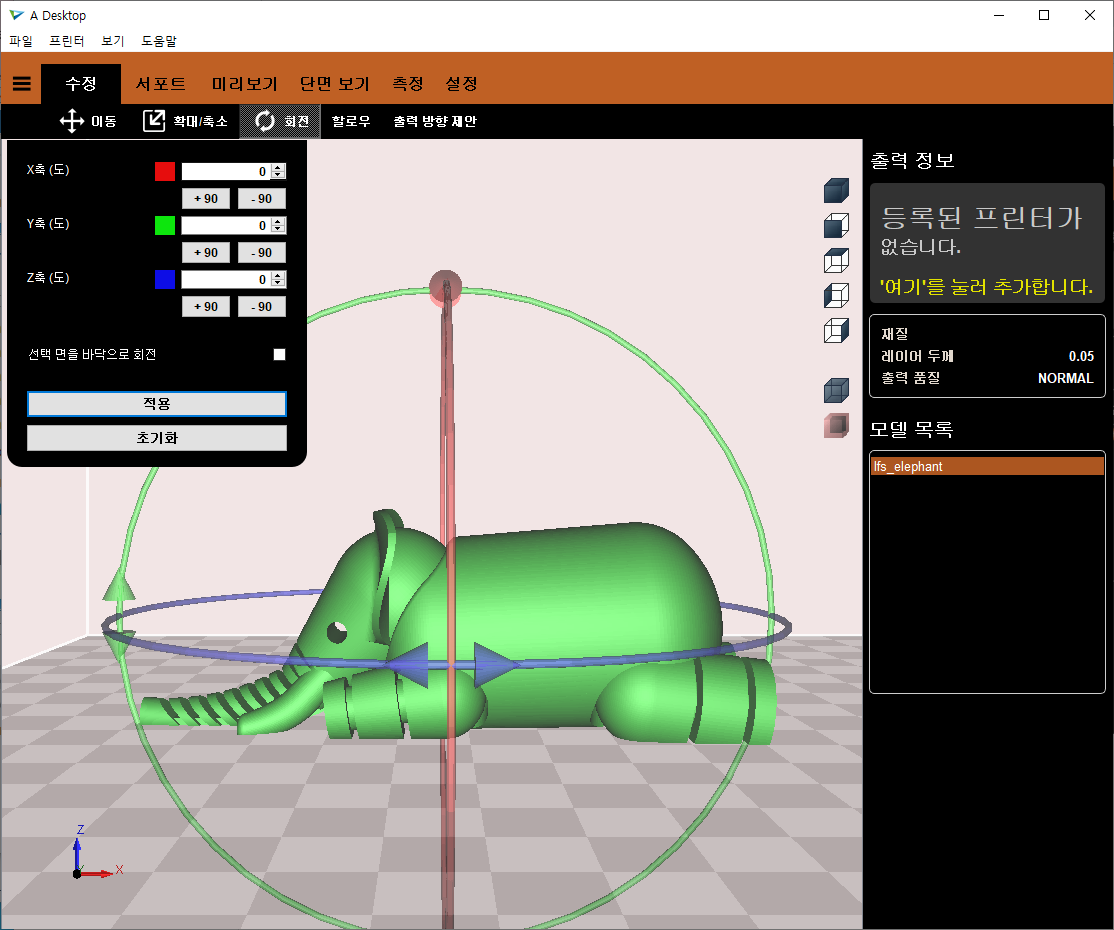The height and width of the screenshot is (930, 1114).
Task: Switch to right face view cube icon
Action: [x=836, y=330]
